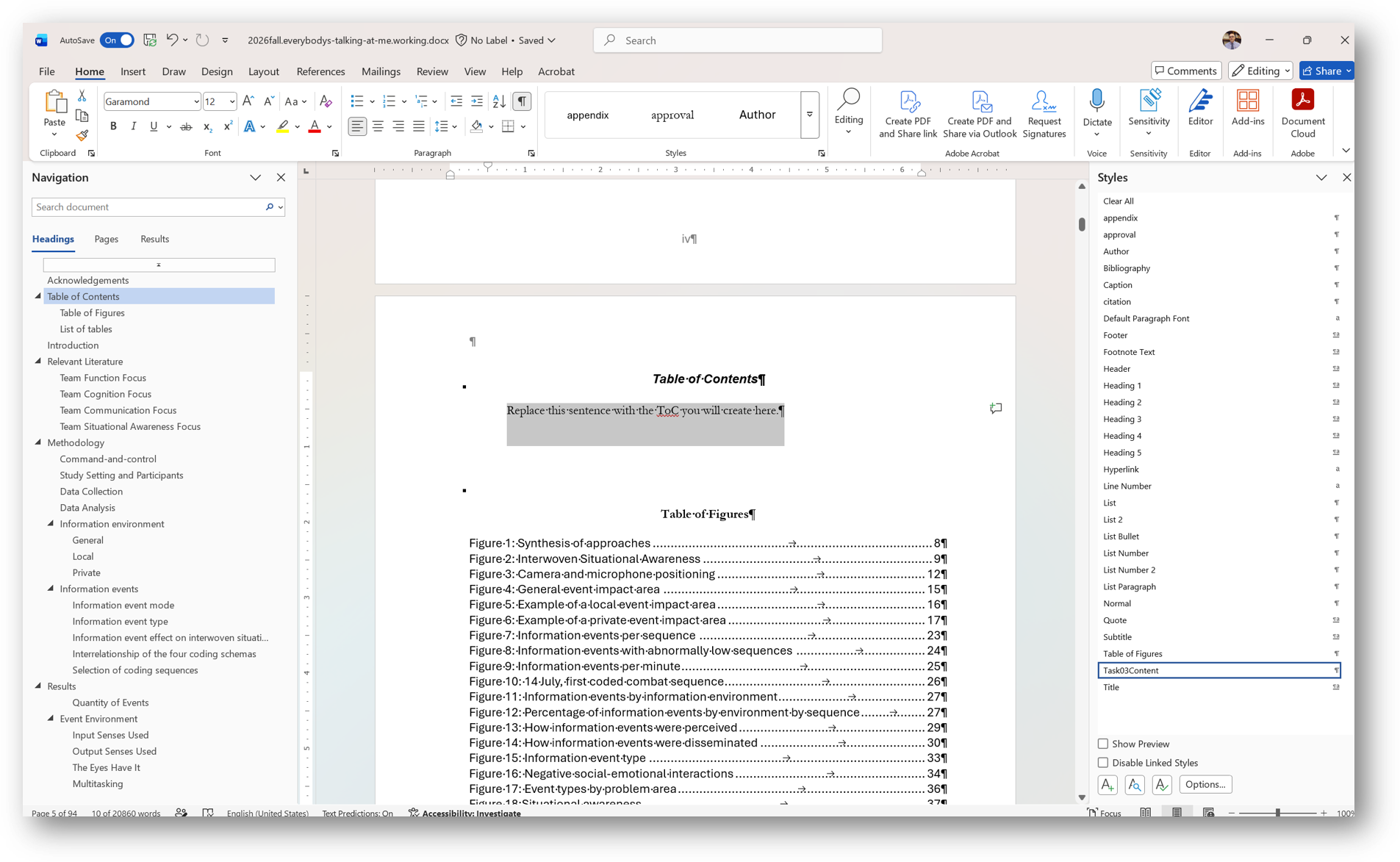Toggle the Show/Hide paragraph marks button

click(521, 101)
